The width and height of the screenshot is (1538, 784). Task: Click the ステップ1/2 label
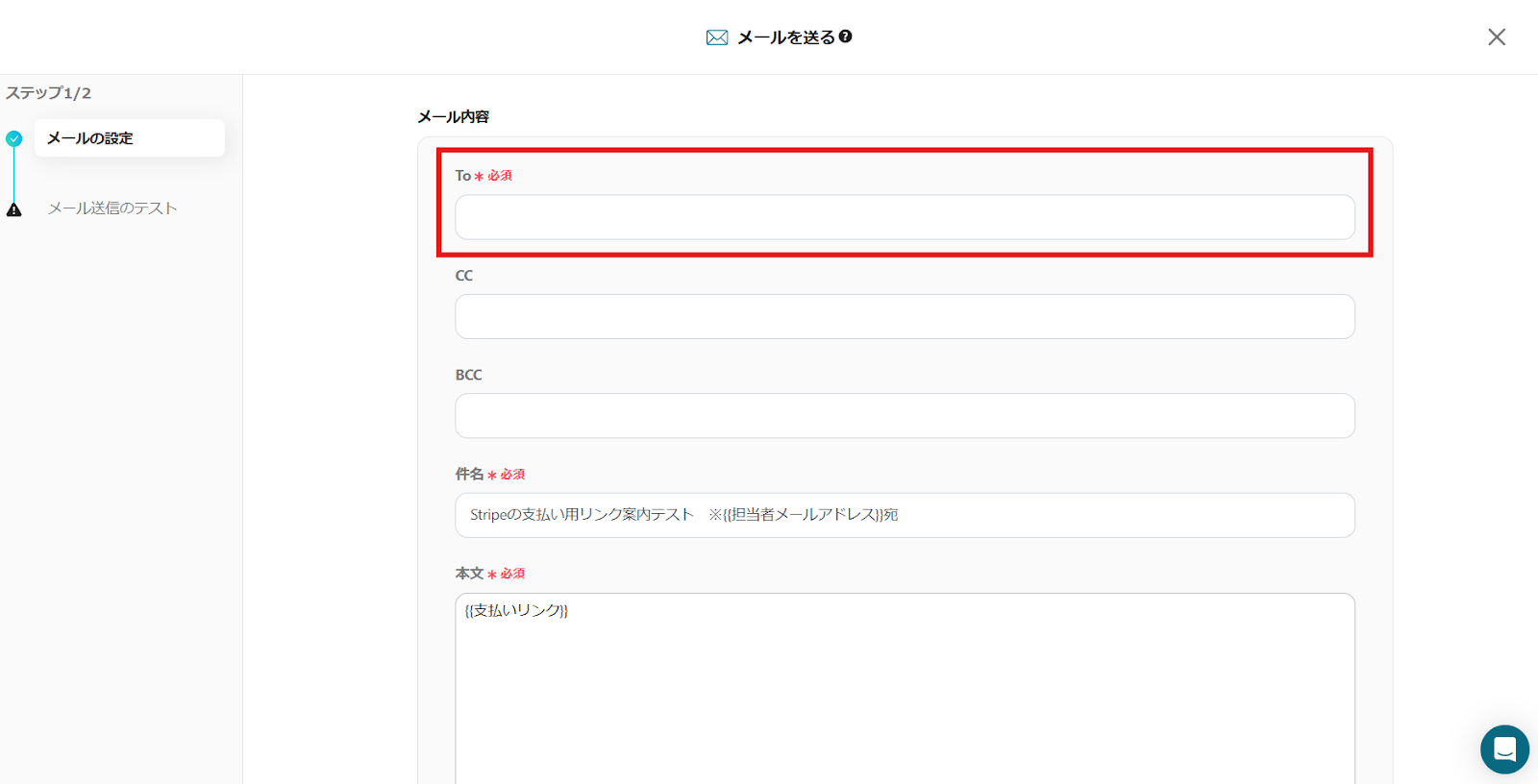tap(49, 93)
